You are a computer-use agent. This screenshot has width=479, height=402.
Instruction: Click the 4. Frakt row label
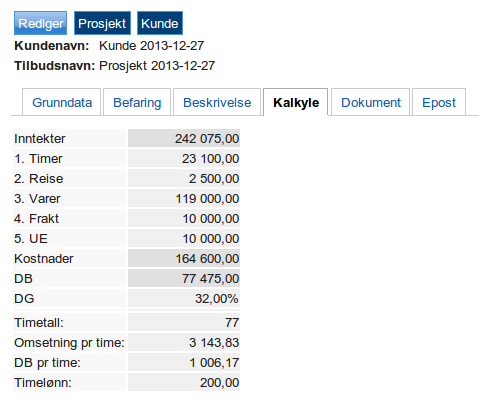(x=36, y=219)
